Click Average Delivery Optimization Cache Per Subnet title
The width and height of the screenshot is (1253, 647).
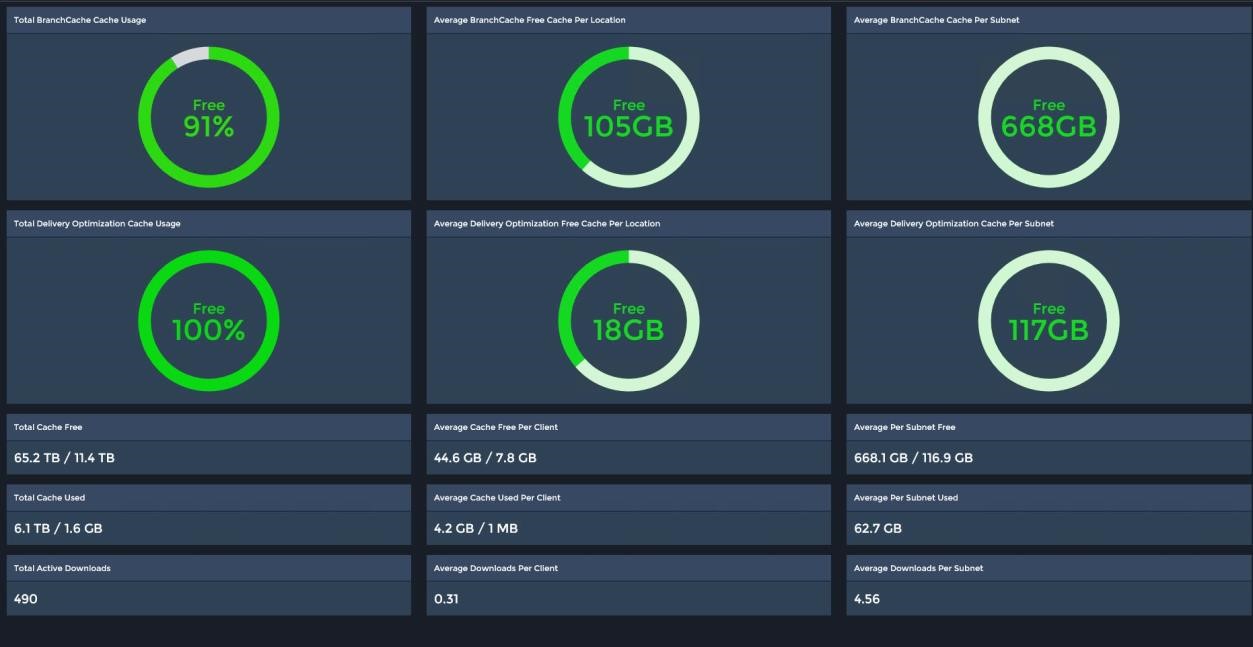(954, 223)
